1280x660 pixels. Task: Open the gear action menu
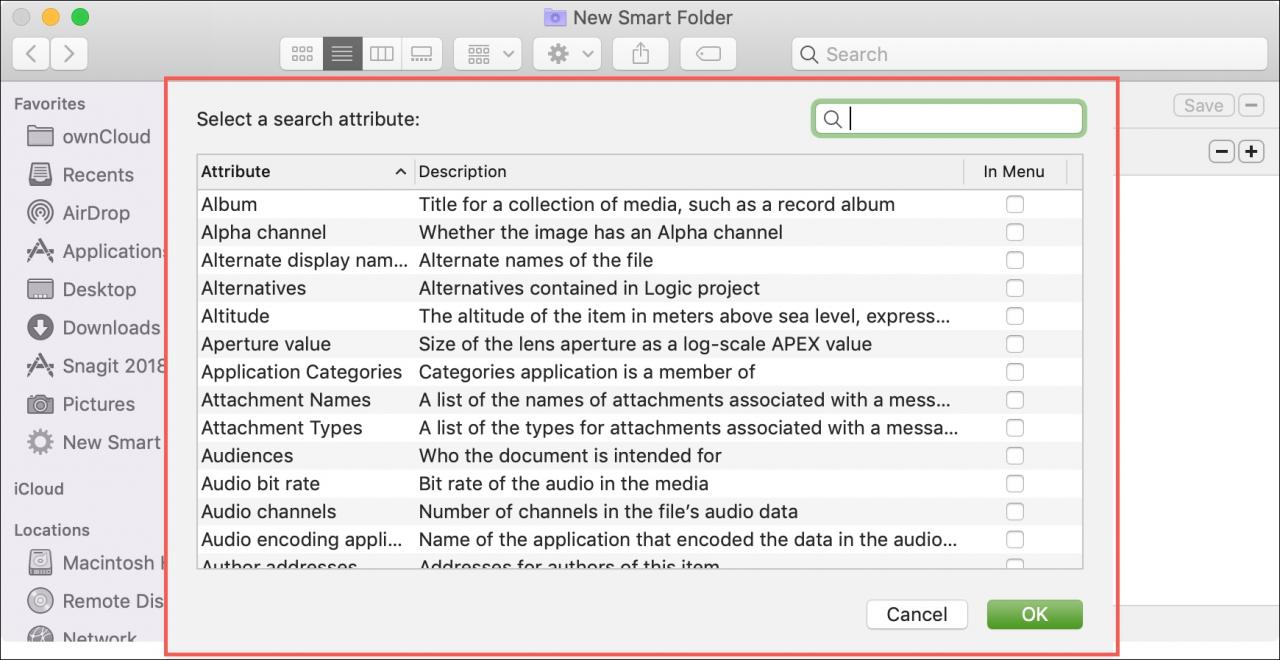[566, 54]
